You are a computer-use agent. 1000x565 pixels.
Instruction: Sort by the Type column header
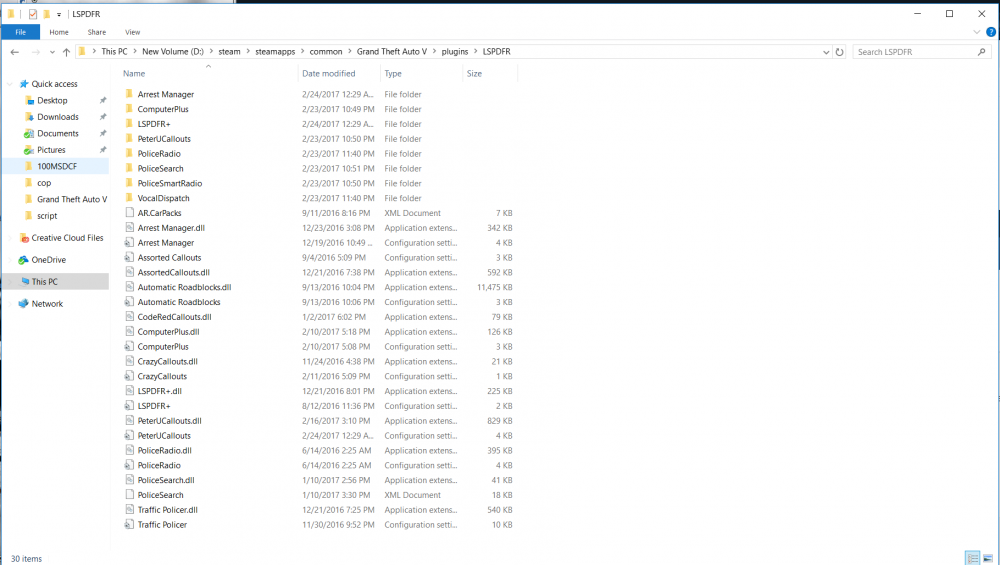[393, 73]
